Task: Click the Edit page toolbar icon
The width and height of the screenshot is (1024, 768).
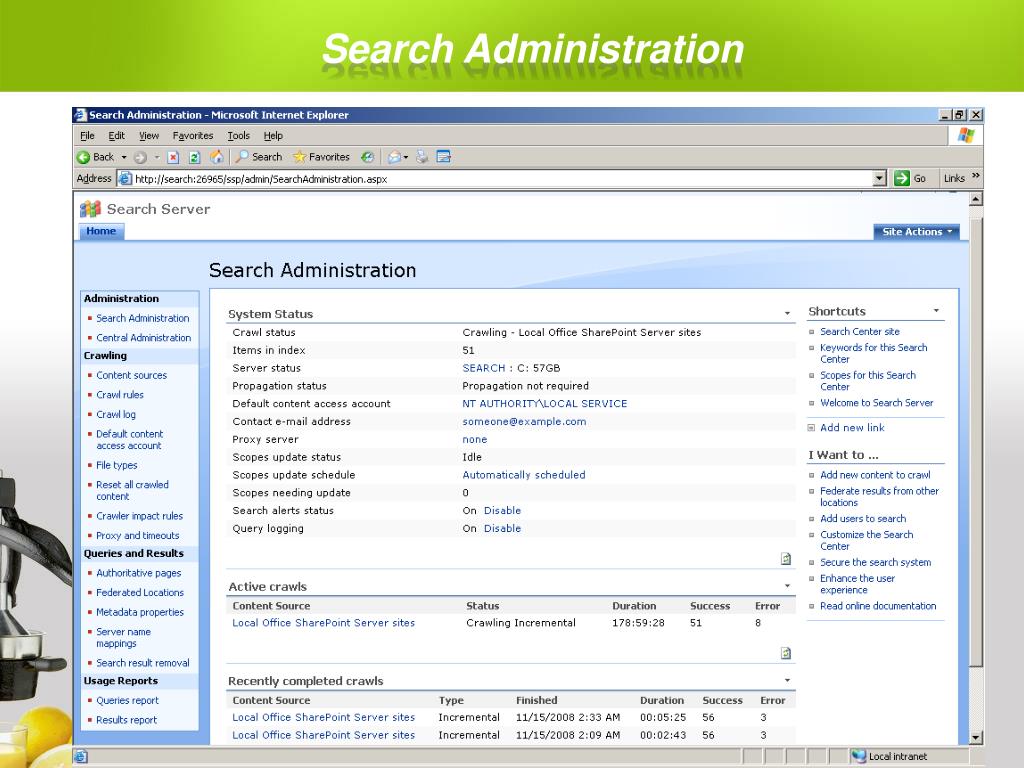Action: pyautogui.click(x=444, y=157)
